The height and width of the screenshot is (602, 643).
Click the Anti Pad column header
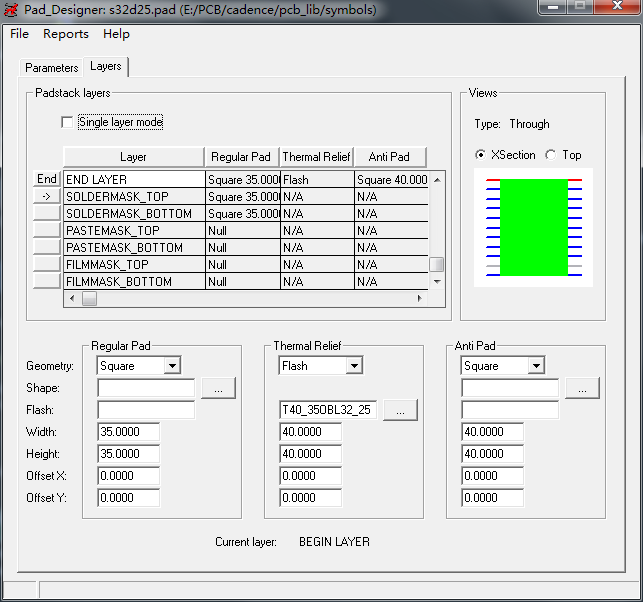[x=390, y=157]
